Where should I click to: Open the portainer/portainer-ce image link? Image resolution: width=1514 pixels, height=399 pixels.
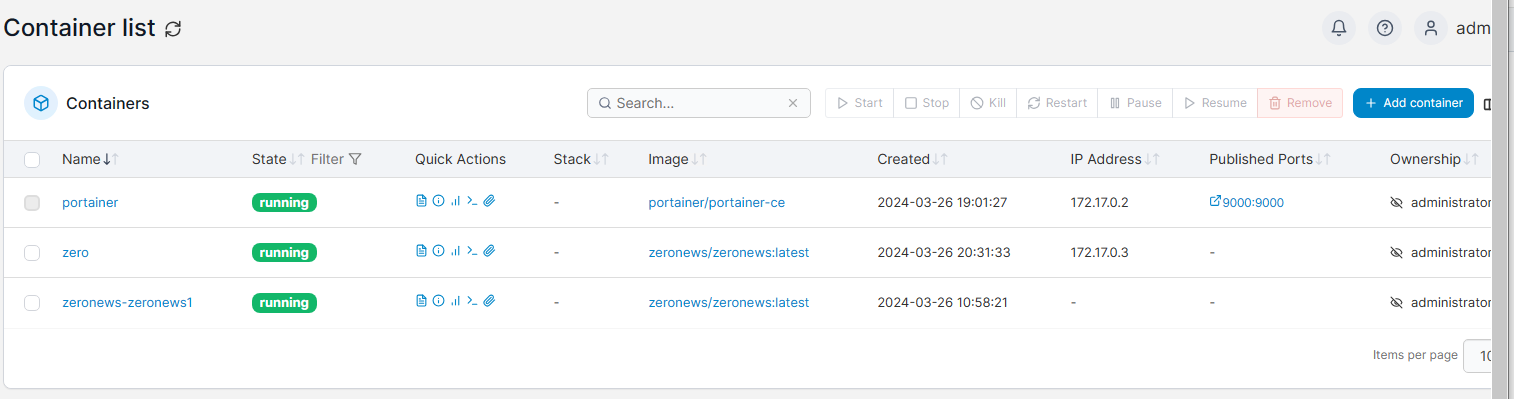[x=716, y=202]
